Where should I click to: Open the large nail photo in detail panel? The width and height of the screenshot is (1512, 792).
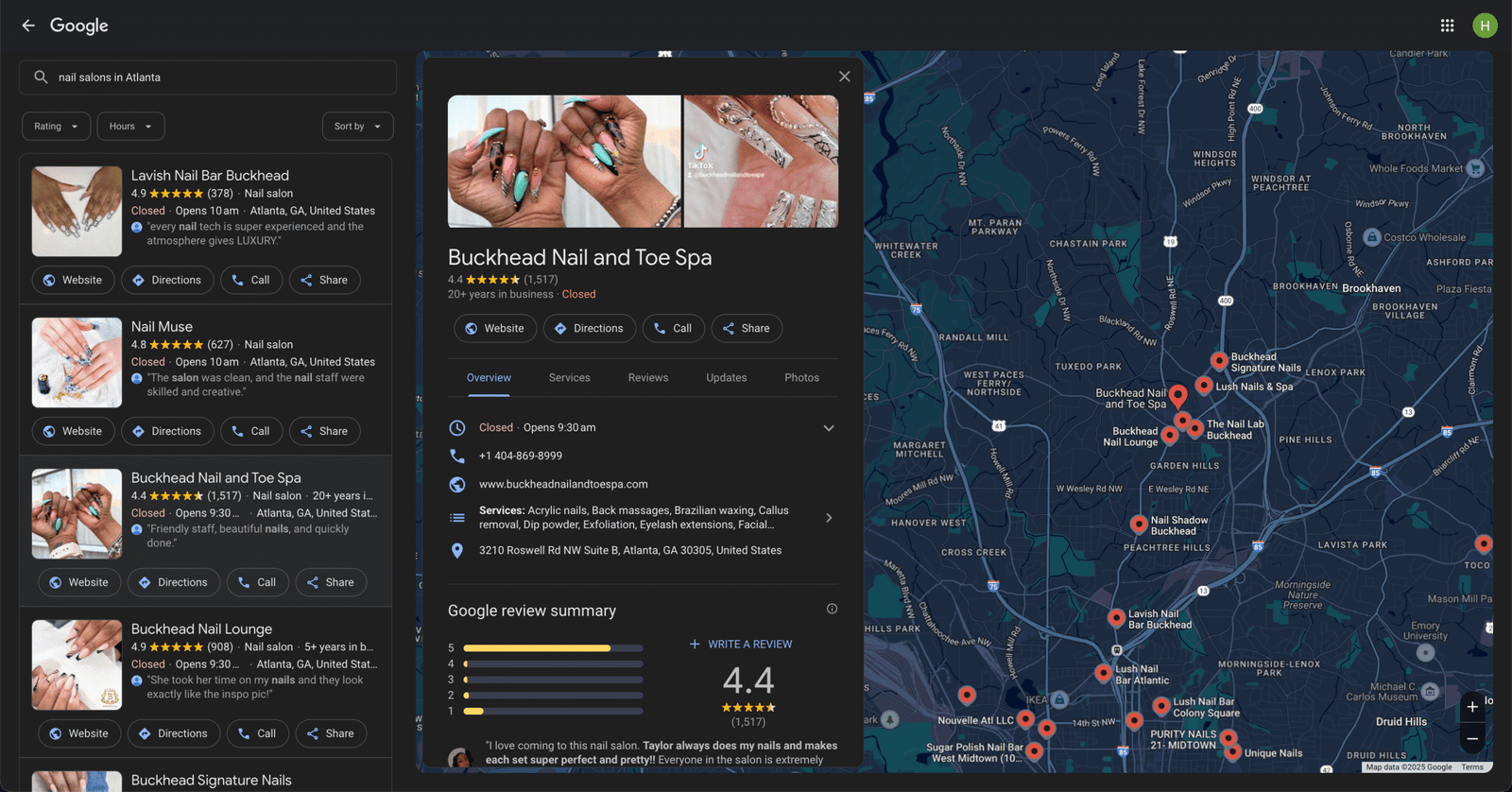(564, 161)
